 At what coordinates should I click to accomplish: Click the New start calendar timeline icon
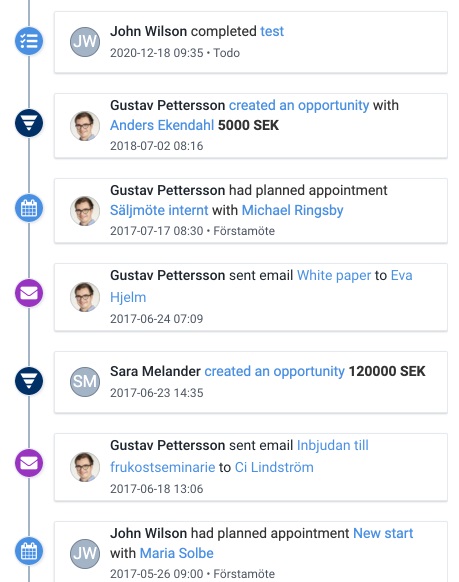coord(29,551)
